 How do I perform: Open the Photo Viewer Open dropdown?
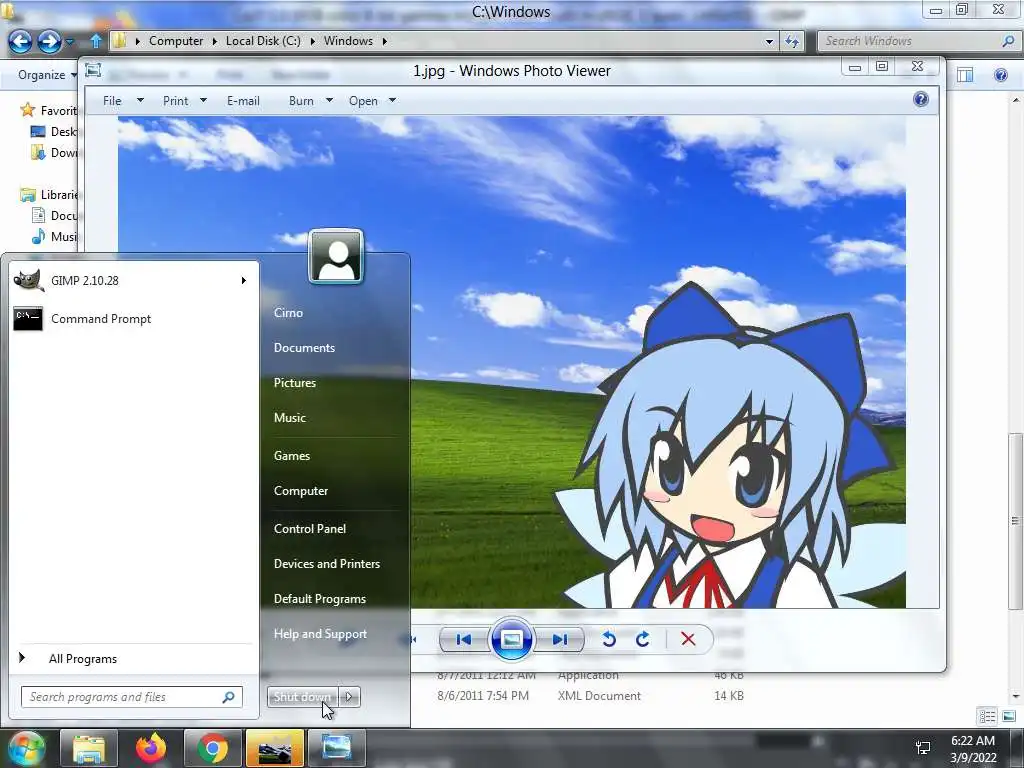pos(372,101)
